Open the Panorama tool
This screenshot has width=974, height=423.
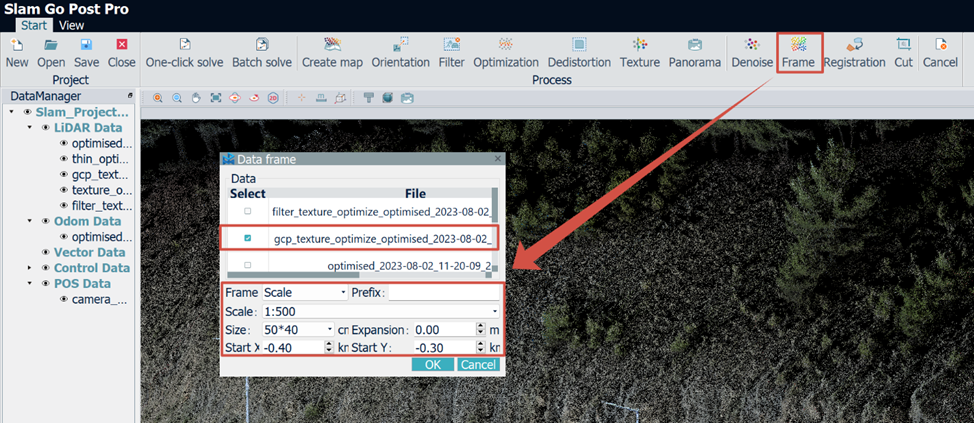coord(694,53)
